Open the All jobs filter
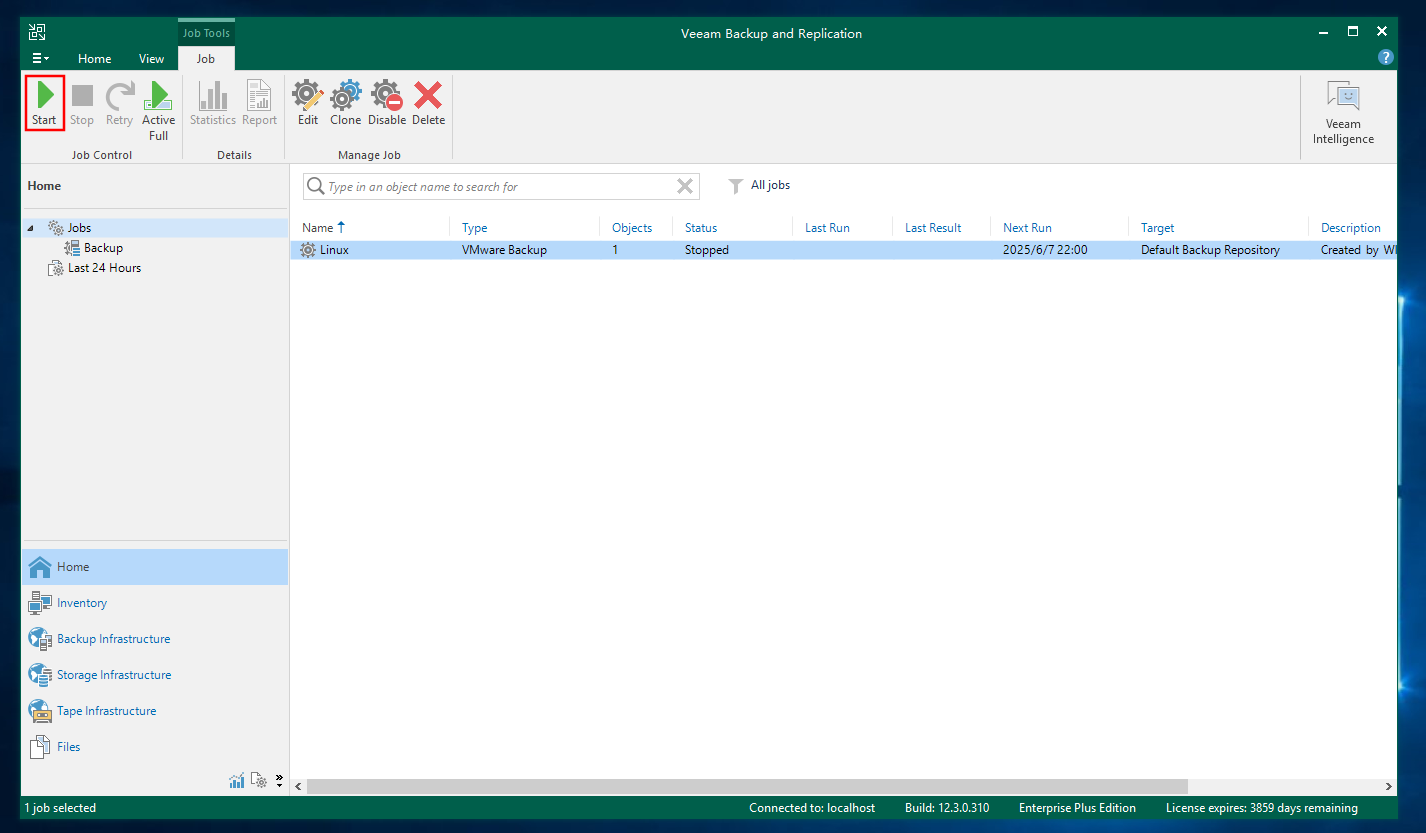 click(x=770, y=185)
